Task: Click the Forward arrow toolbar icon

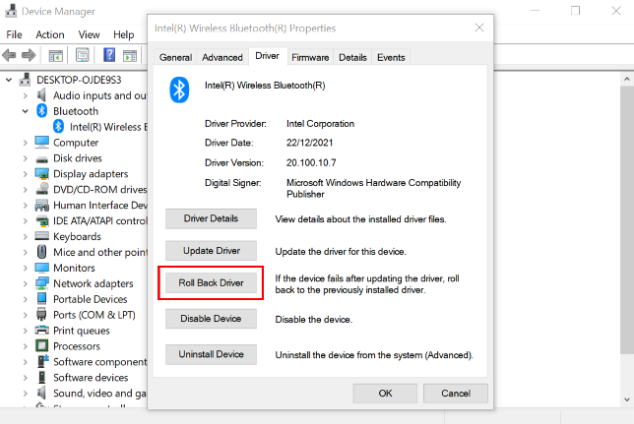Action: click(x=28, y=55)
